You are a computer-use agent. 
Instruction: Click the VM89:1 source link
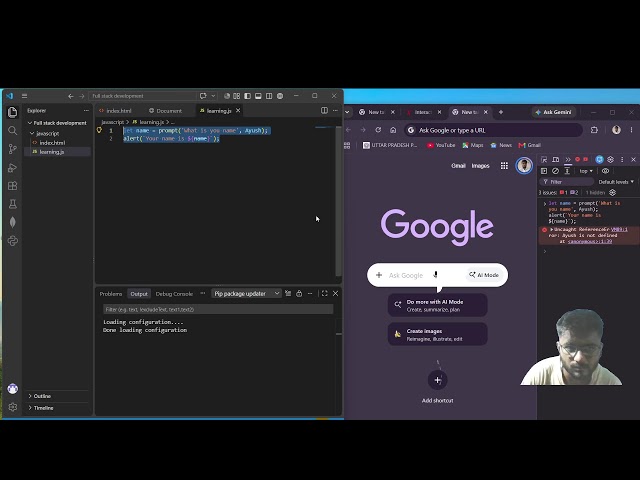tap(619, 230)
